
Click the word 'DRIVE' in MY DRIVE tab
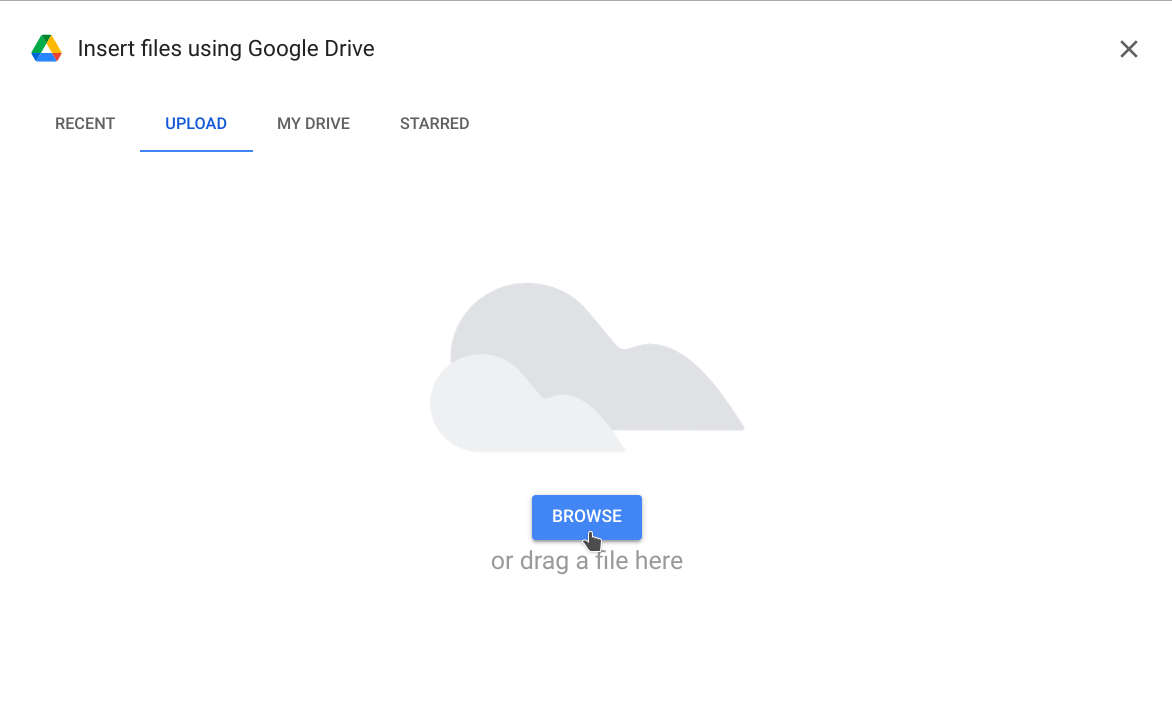[327, 123]
